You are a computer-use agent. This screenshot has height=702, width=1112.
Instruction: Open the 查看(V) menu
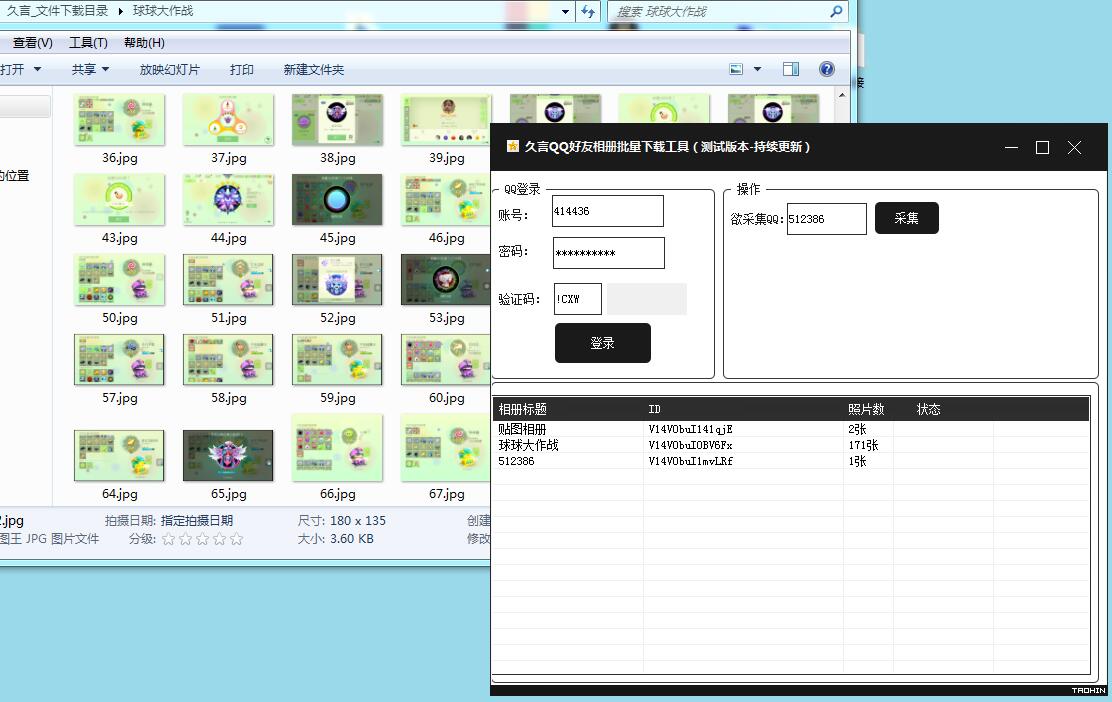pyautogui.click(x=33, y=43)
